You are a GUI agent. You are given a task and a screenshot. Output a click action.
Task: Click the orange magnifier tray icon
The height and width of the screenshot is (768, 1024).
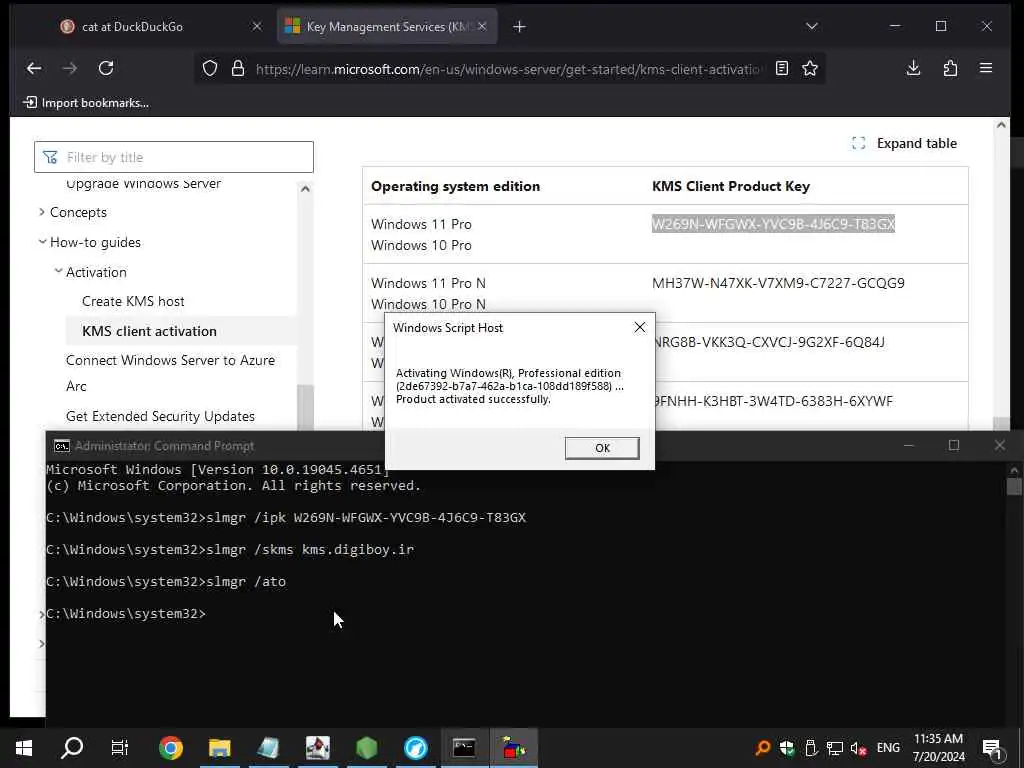coord(761,748)
